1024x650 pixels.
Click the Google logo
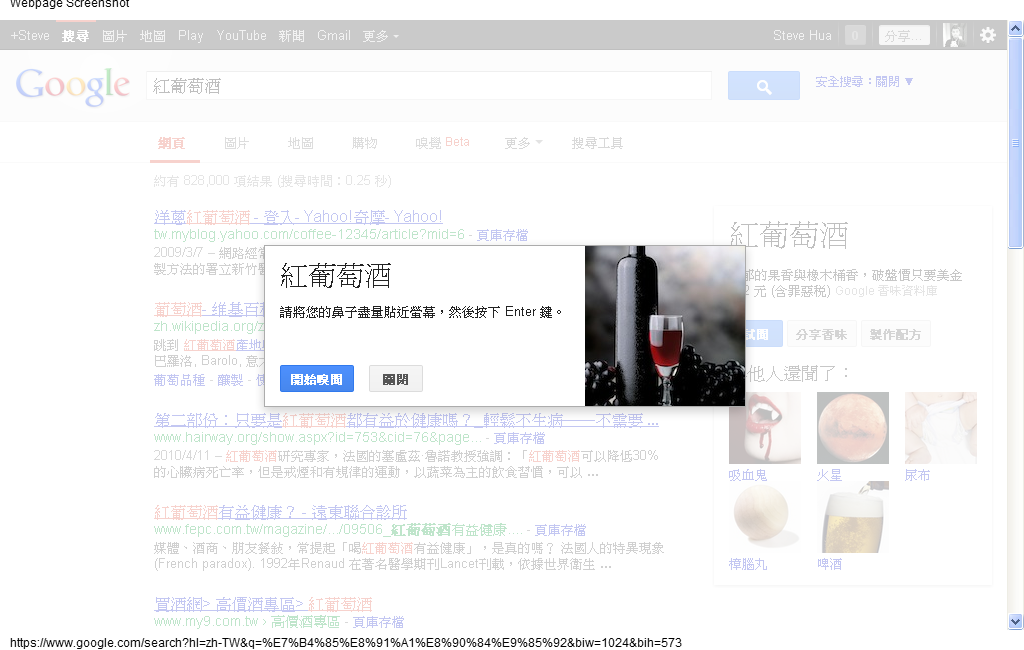(x=72, y=86)
